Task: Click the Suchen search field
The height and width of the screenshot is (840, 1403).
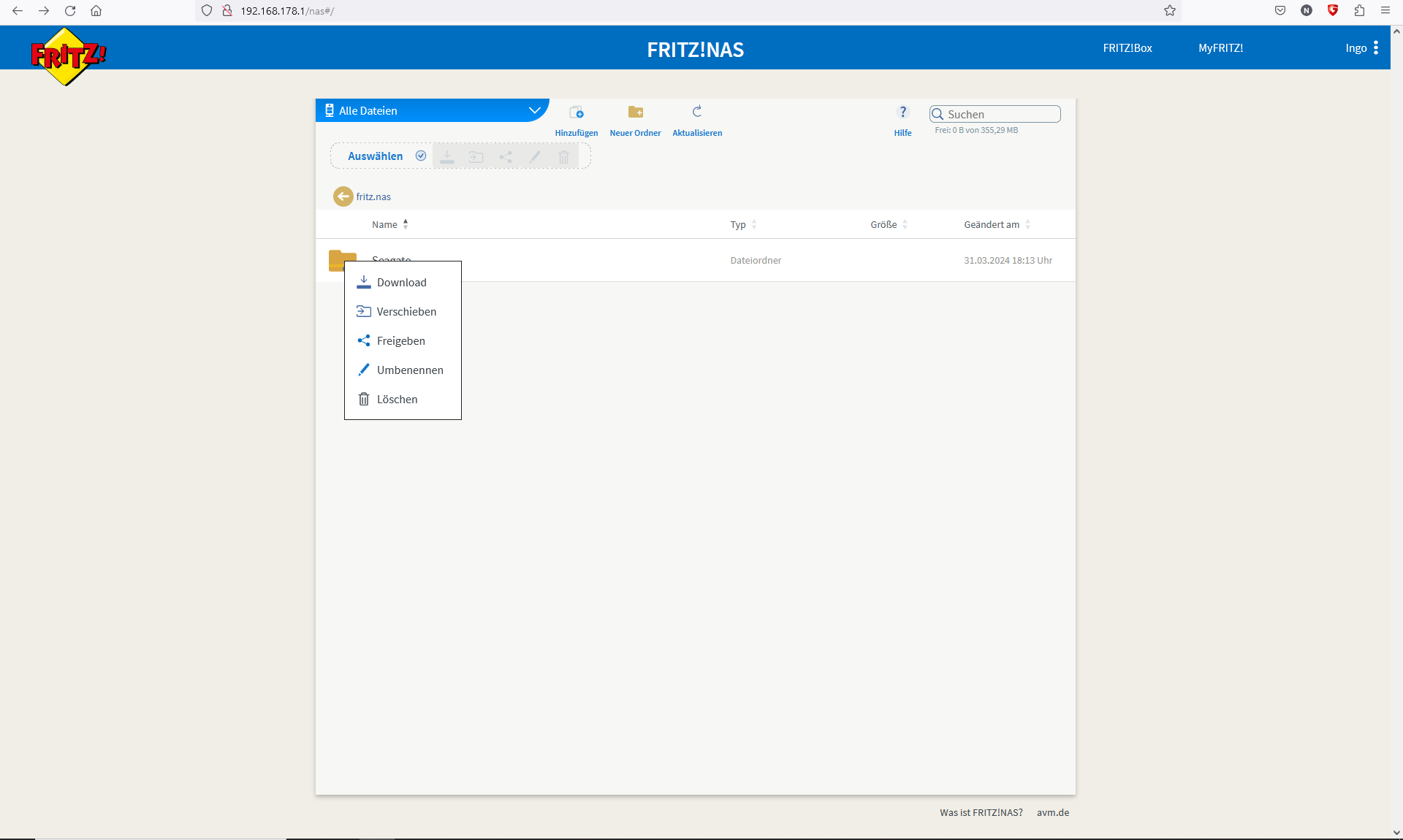Action: (x=1001, y=114)
